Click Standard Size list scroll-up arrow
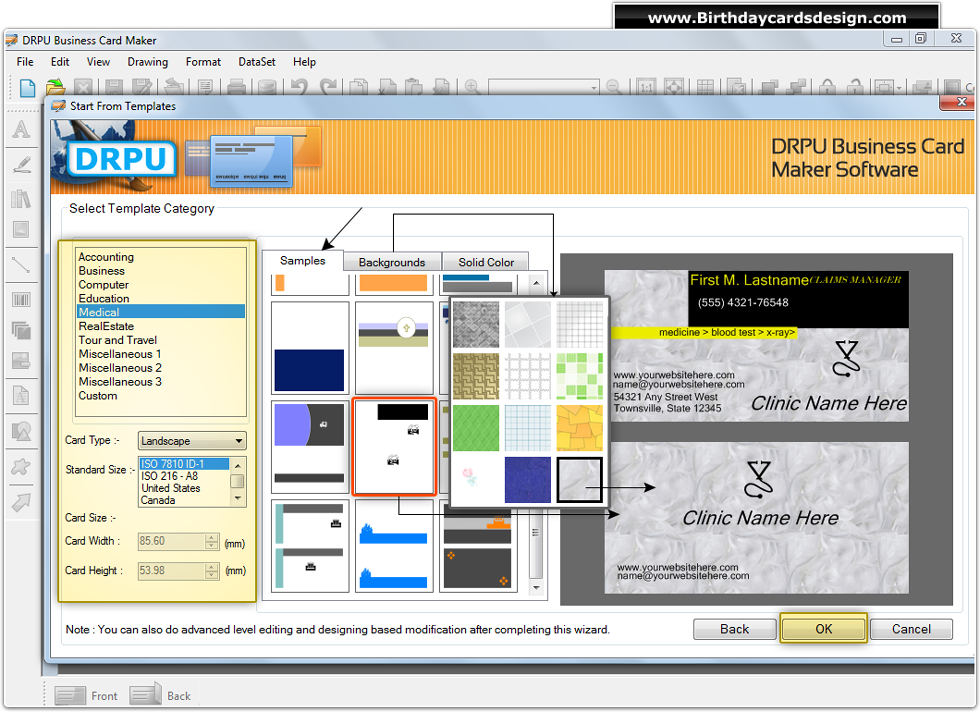This screenshot has width=980, height=712. pos(238,466)
